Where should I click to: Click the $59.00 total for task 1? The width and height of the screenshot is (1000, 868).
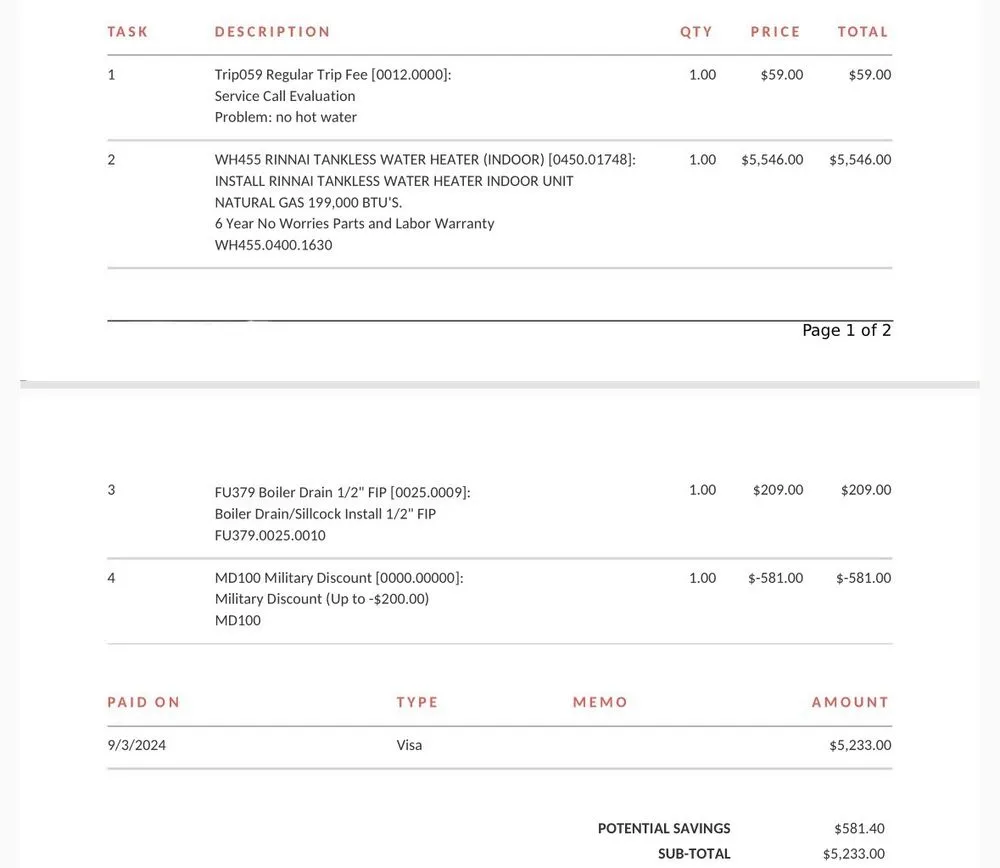[x=869, y=75]
